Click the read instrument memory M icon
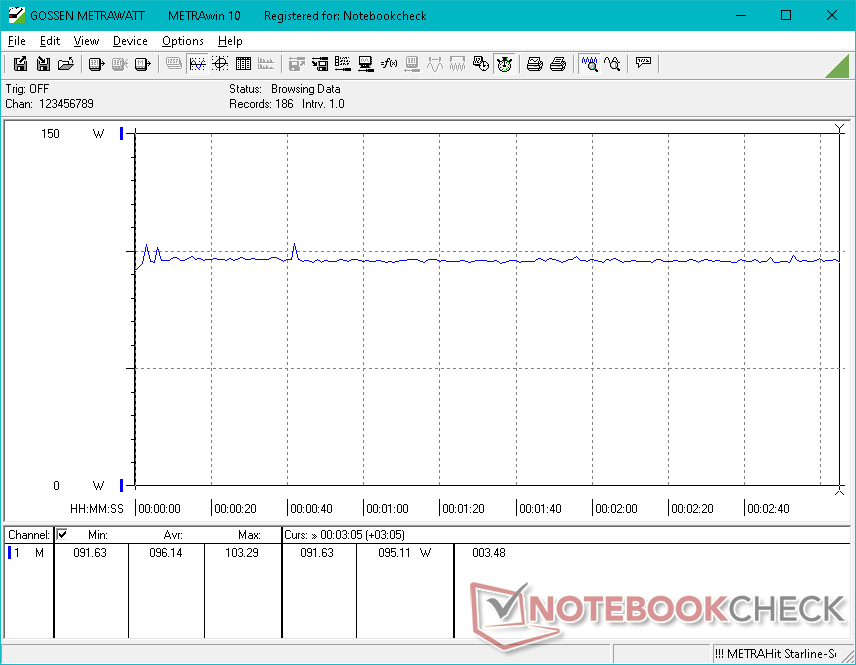The height and width of the screenshot is (665, 856). [142, 64]
